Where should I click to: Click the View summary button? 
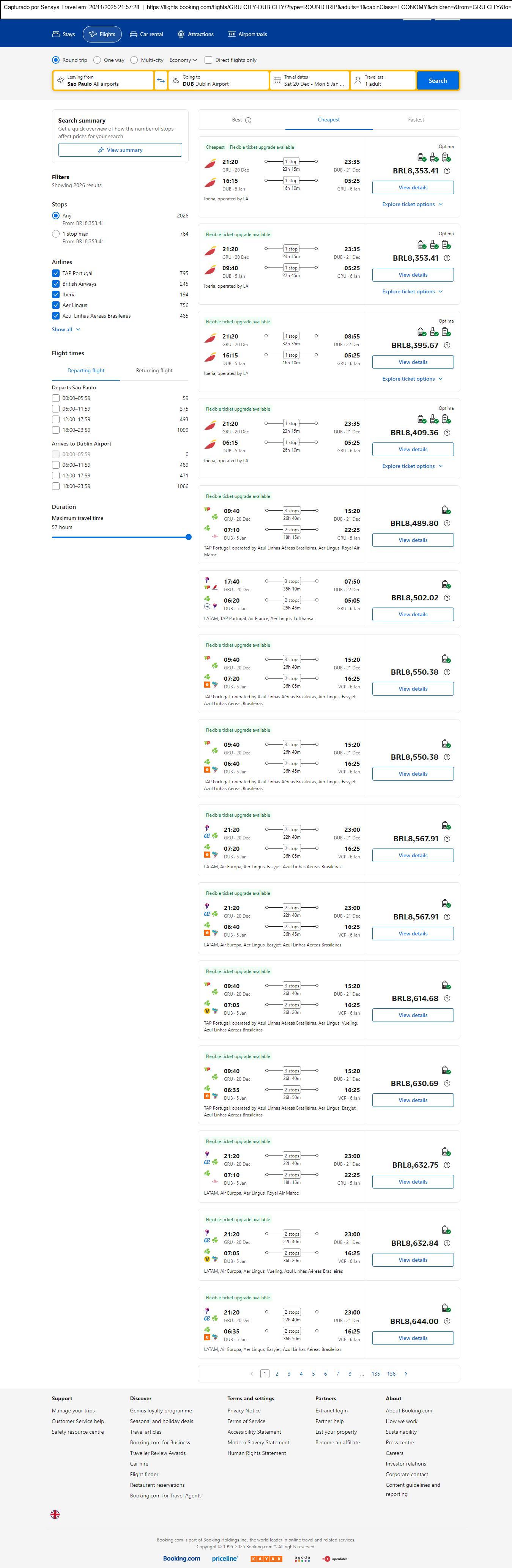(x=120, y=150)
